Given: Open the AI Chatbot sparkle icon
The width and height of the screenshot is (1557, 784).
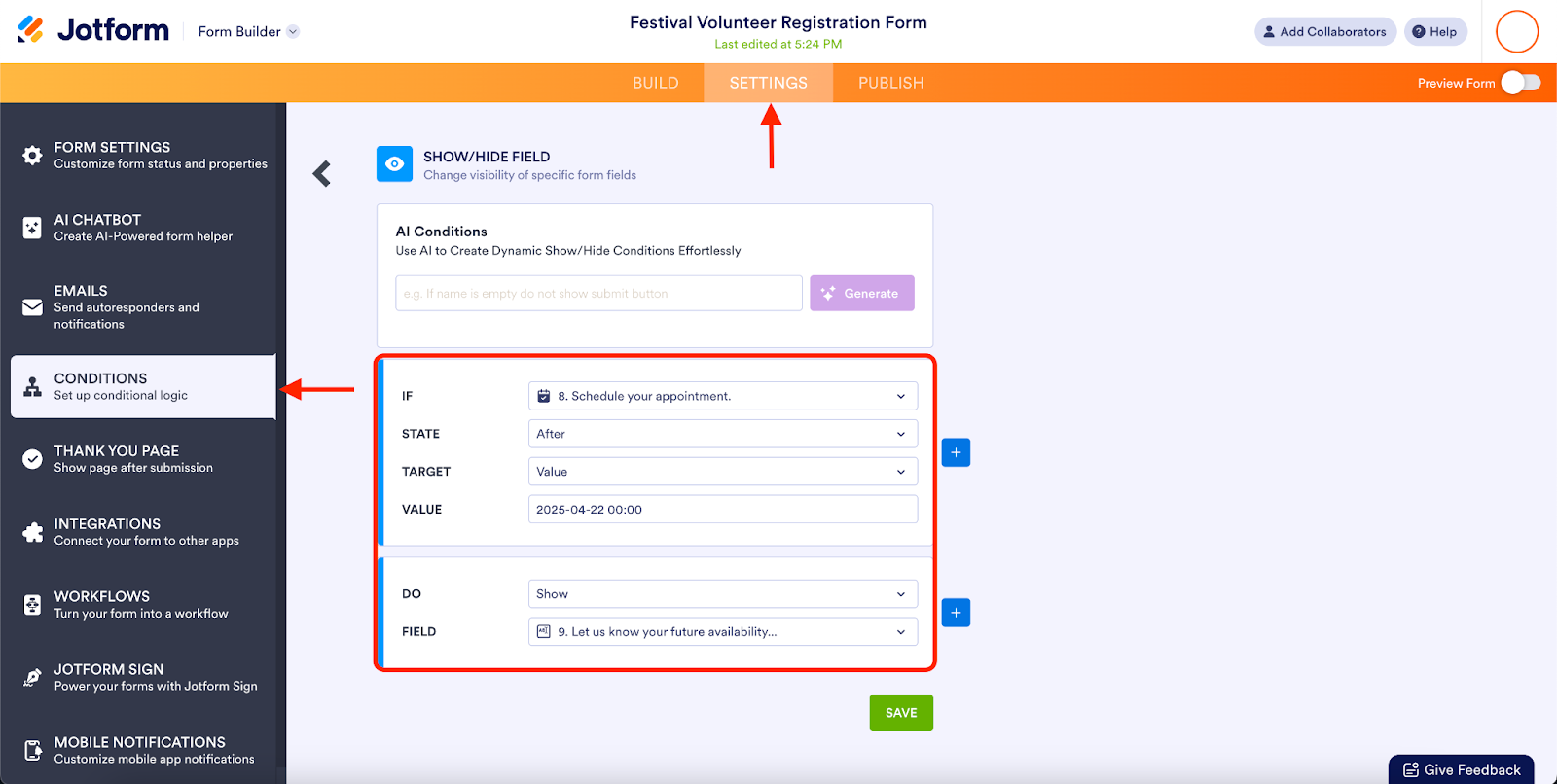Looking at the screenshot, I should coord(32,228).
